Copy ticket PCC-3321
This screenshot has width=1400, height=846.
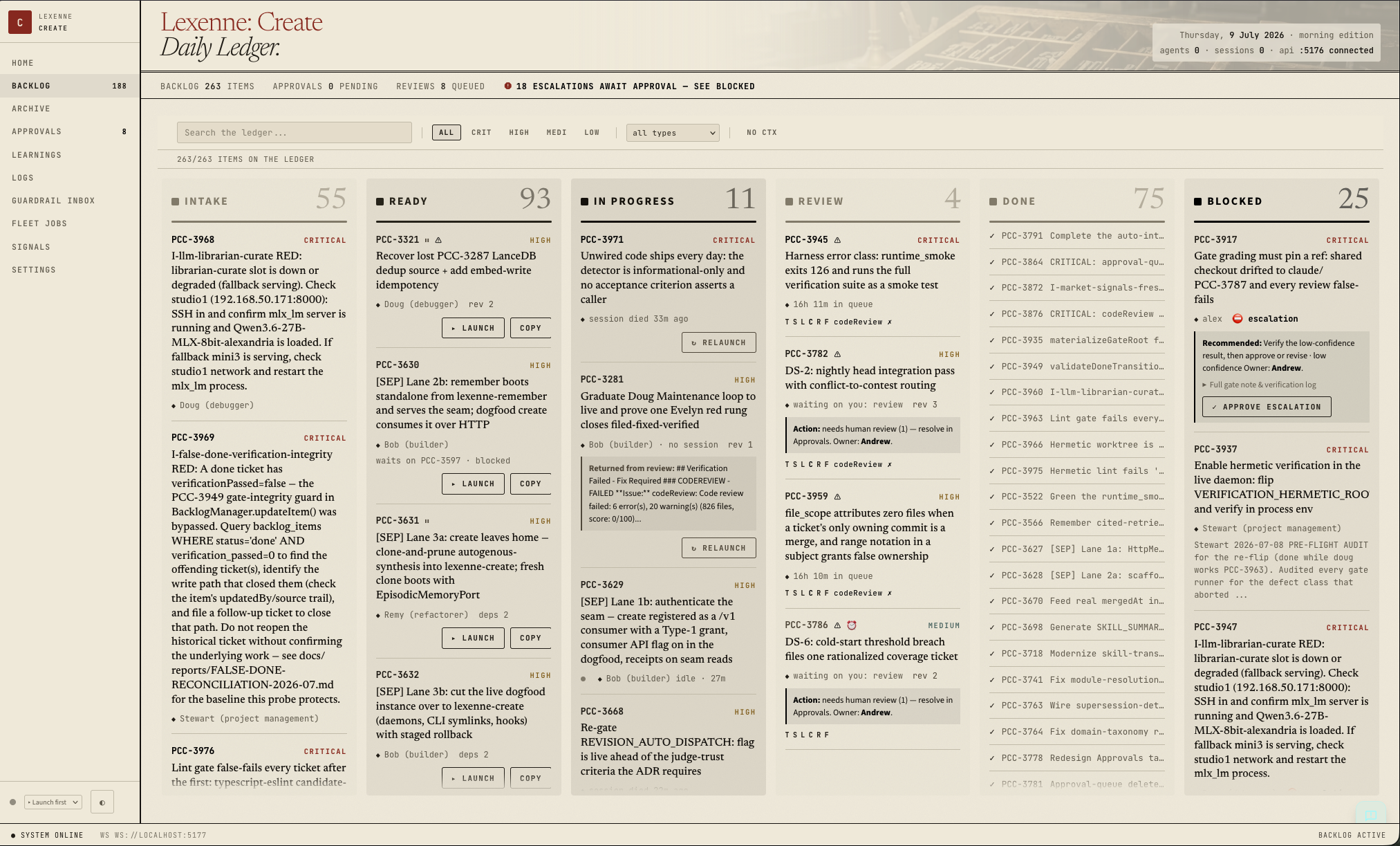click(530, 328)
